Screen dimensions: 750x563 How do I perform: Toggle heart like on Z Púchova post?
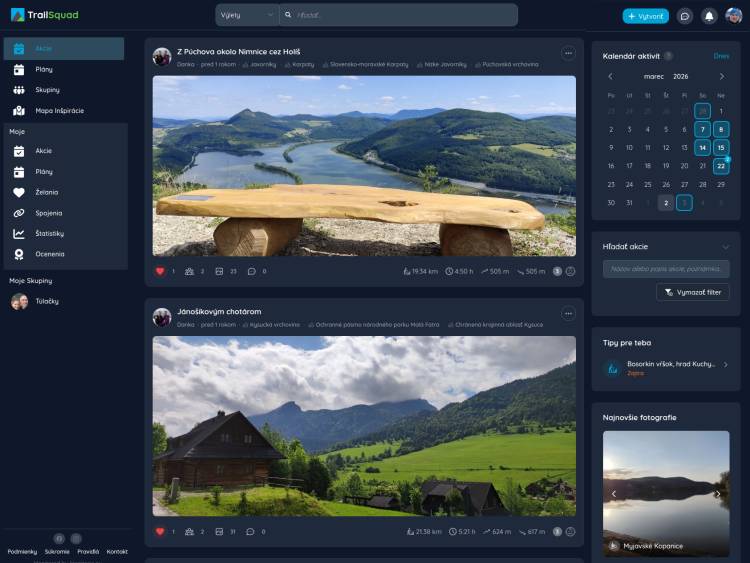[160, 271]
